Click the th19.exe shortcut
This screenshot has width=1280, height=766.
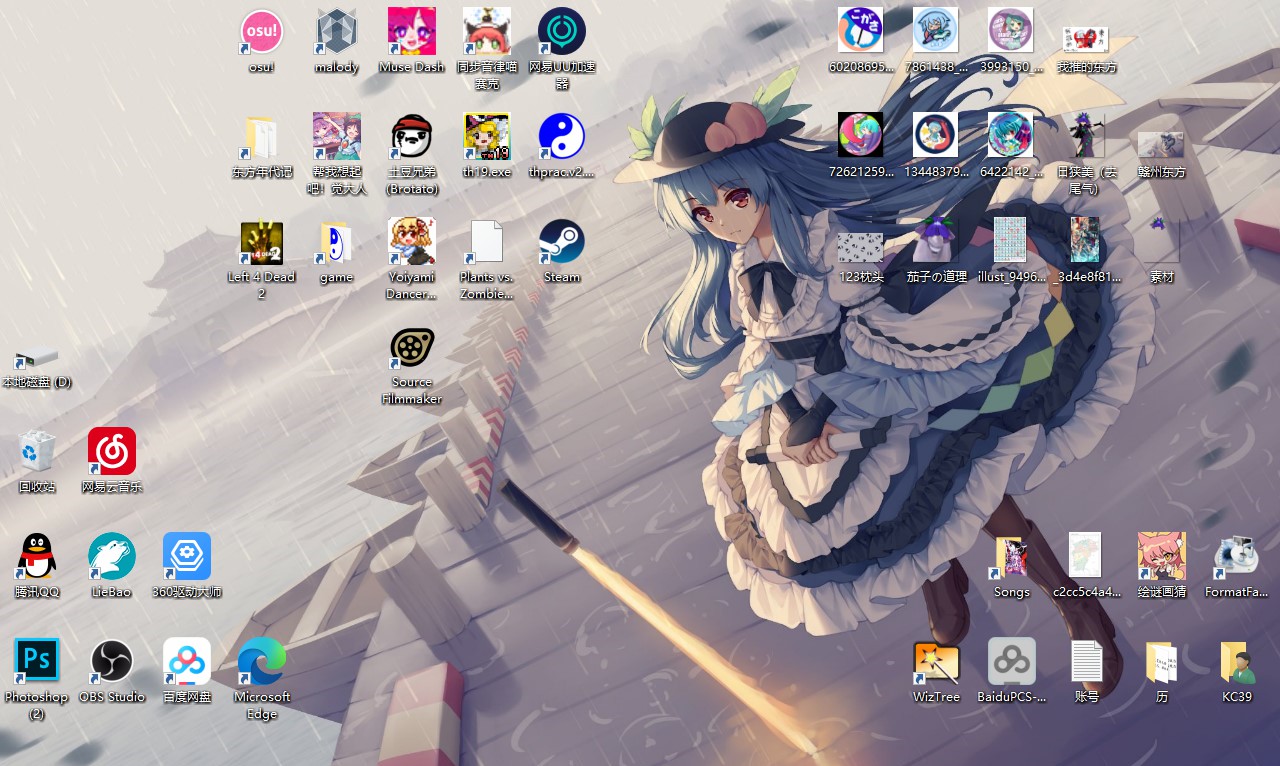click(486, 137)
